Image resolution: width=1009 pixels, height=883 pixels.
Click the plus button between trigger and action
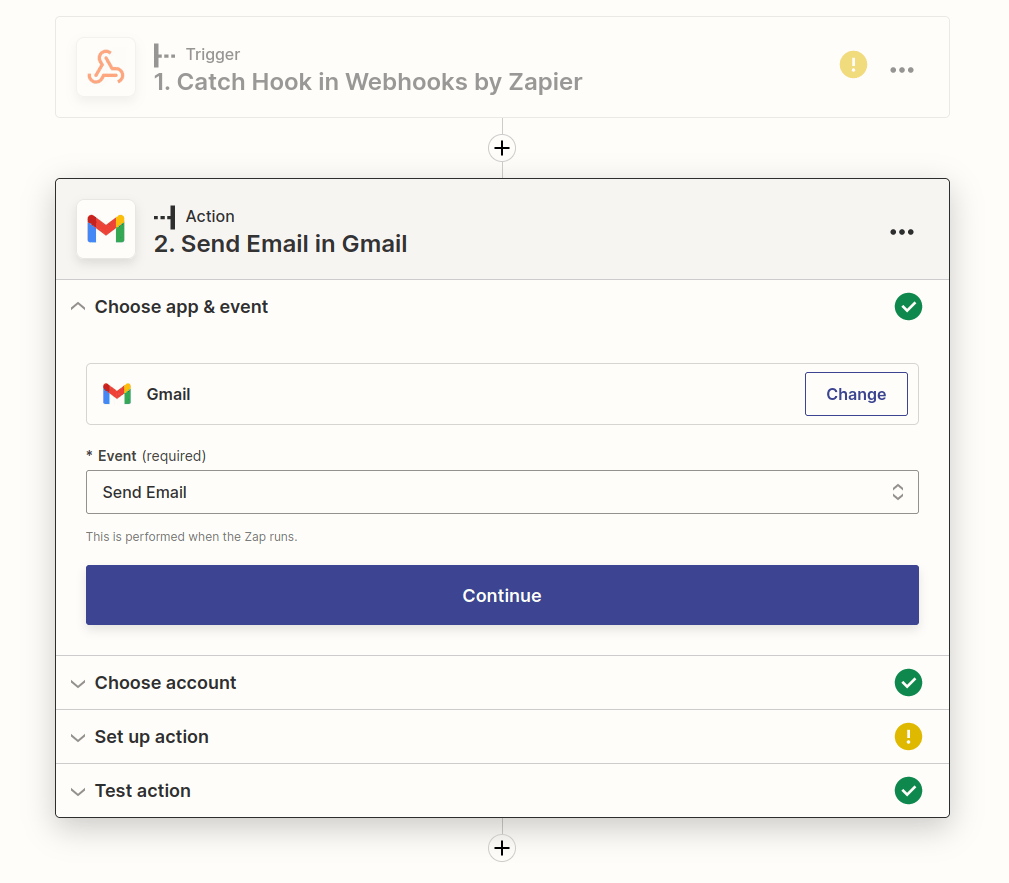coord(501,147)
